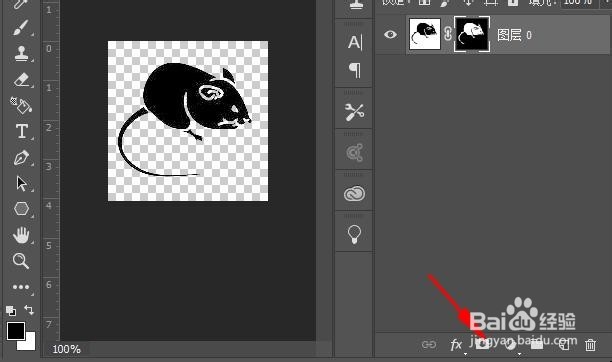Select the Polygon shape tool
Viewport: 612px width, 362px height.
pyautogui.click(x=21, y=209)
